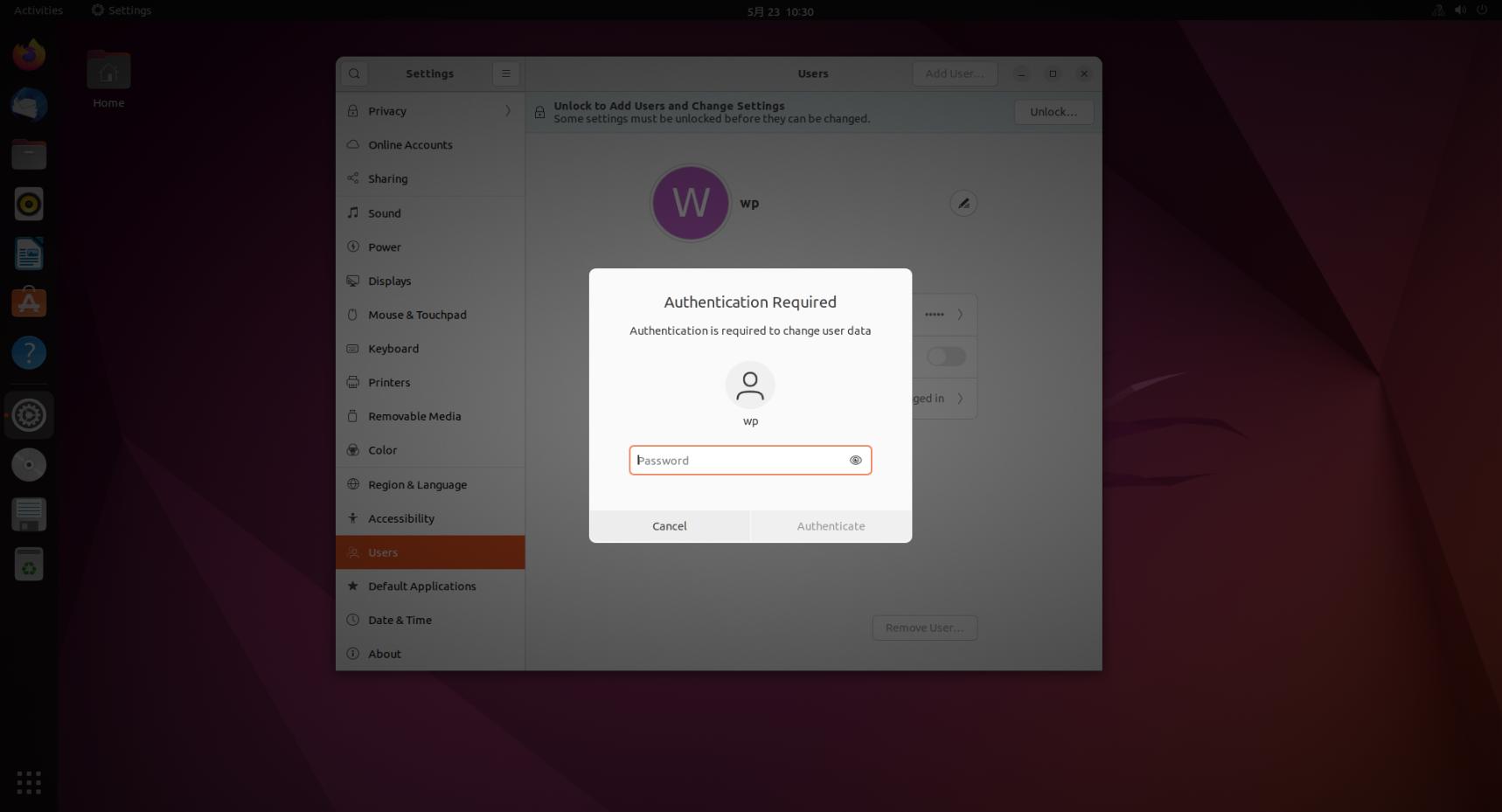This screenshot has height=812, width=1502.
Task: Open Displays settings in the sidebar
Action: tap(389, 281)
